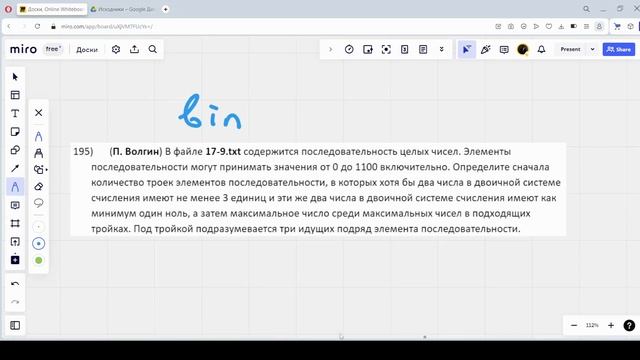
Task: Click the free plan badge
Action: pos(53,49)
